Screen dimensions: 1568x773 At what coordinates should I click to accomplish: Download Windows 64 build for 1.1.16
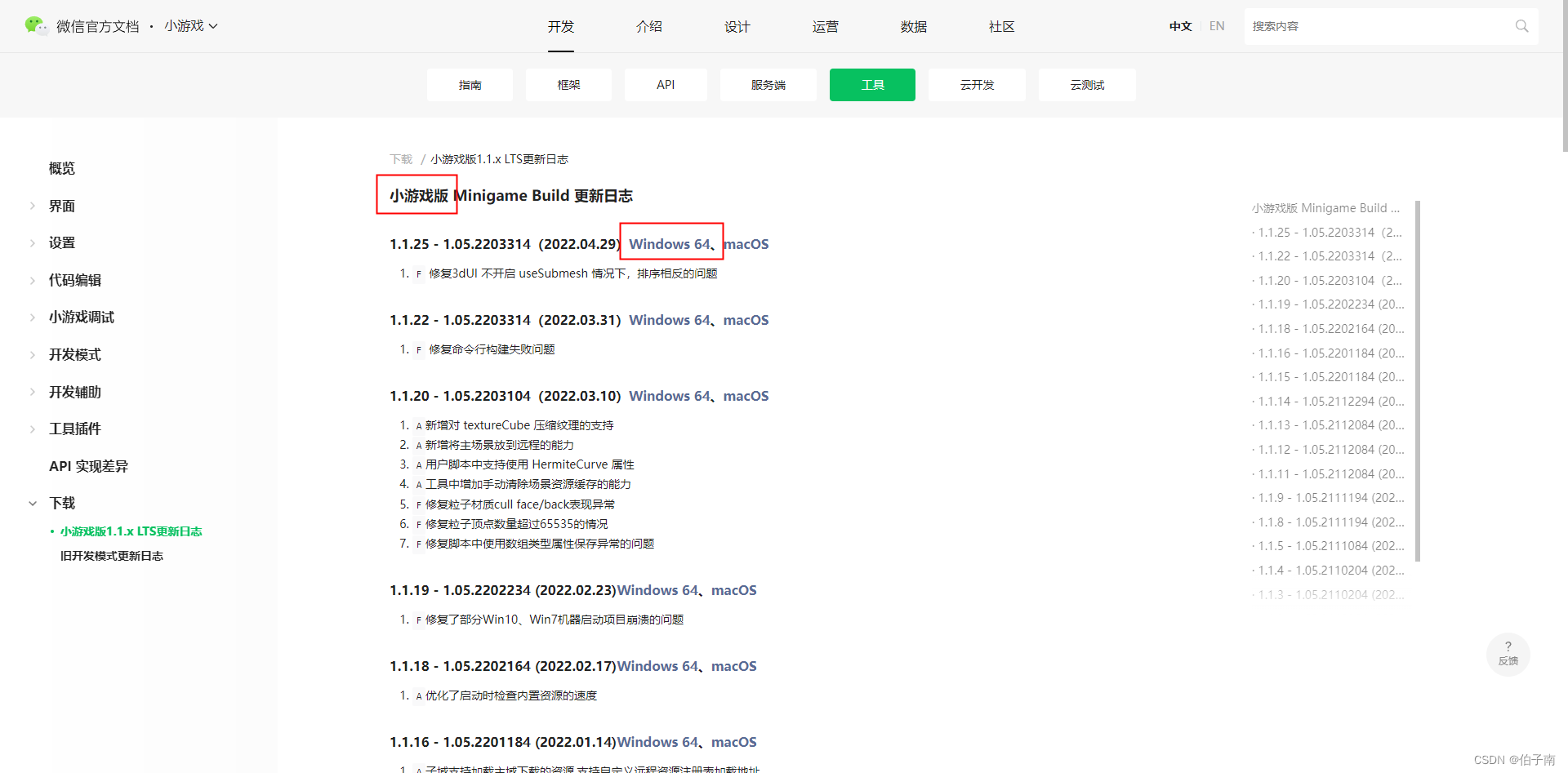tap(657, 742)
